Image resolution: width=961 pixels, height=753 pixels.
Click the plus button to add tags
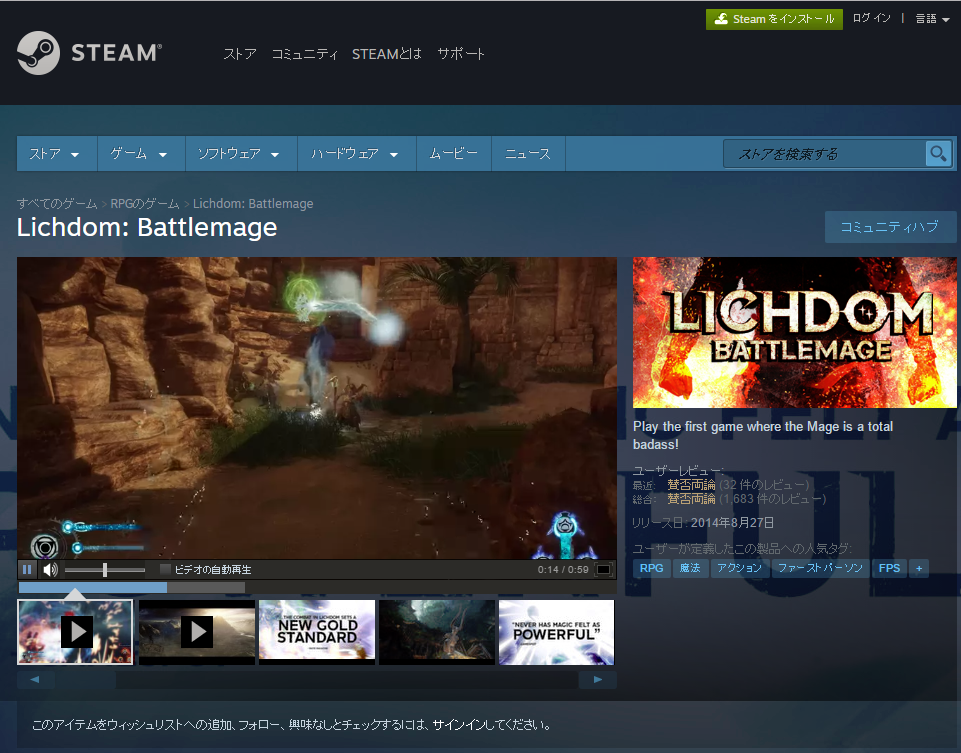(x=919, y=568)
